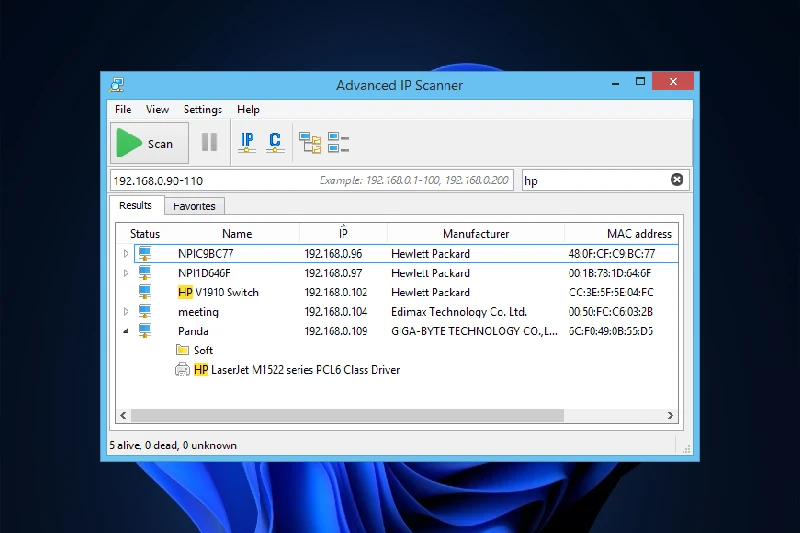Open the Help menu
The height and width of the screenshot is (533, 800).
(248, 109)
